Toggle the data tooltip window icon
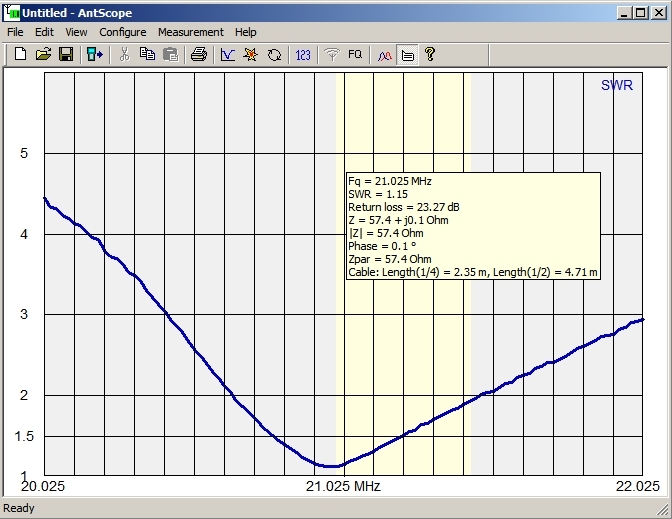The height and width of the screenshot is (519, 672). [407, 55]
